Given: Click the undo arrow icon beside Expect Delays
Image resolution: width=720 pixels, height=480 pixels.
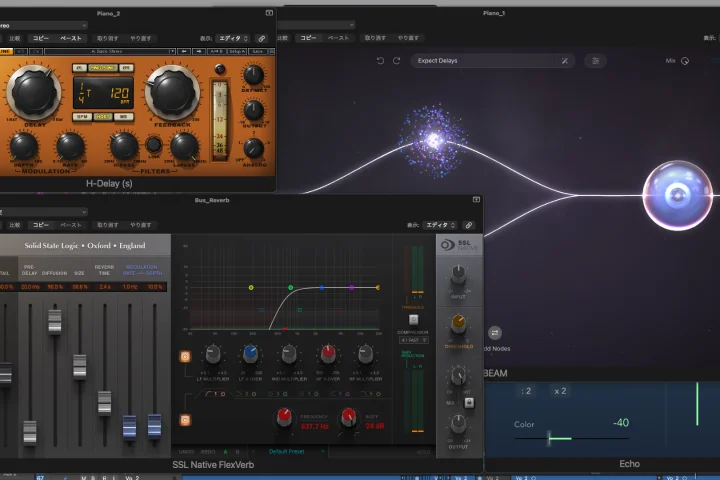Looking at the screenshot, I should coord(380,61).
